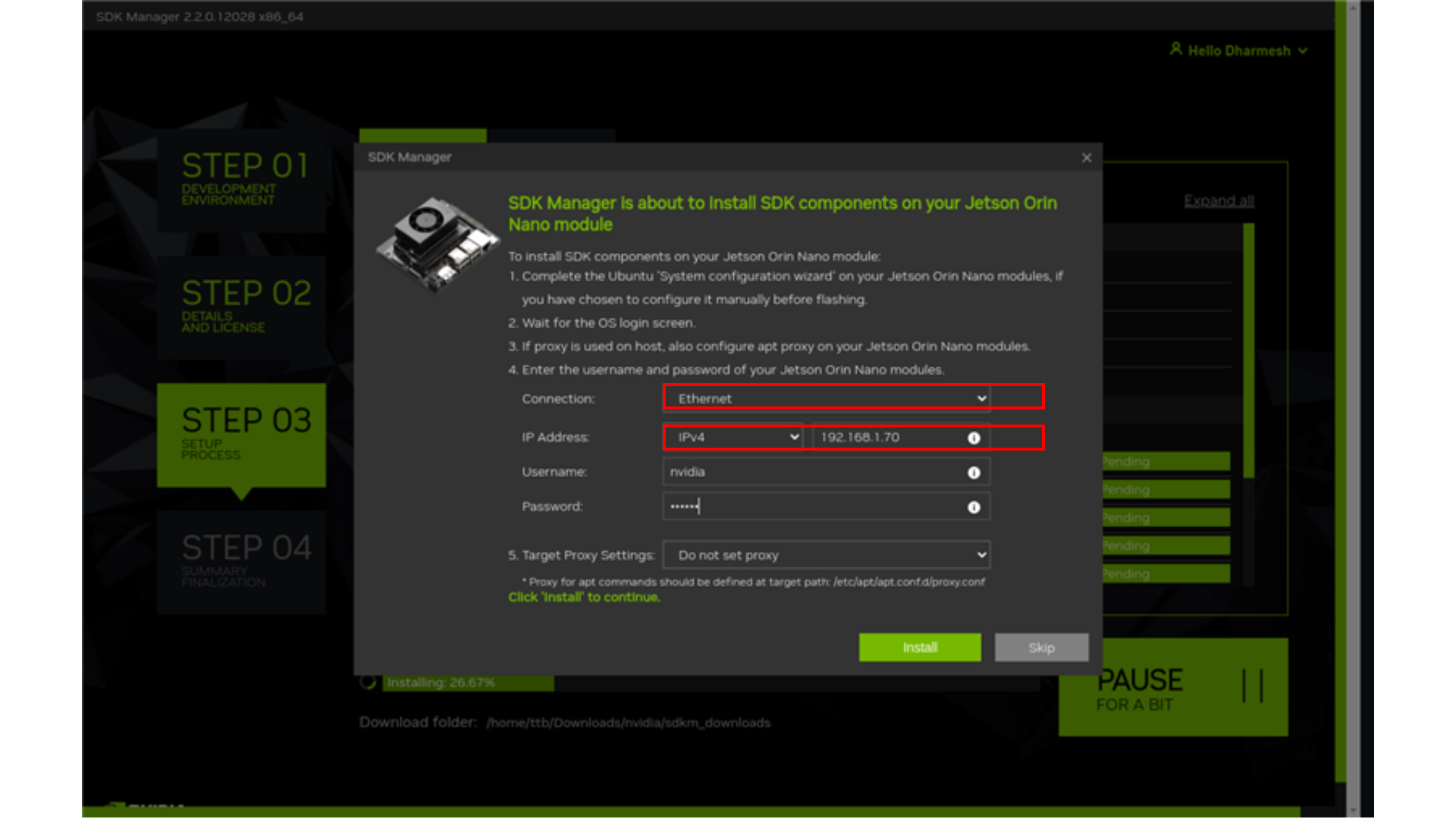Click the Expand all link
The image size is (1456, 819).
tap(1219, 201)
